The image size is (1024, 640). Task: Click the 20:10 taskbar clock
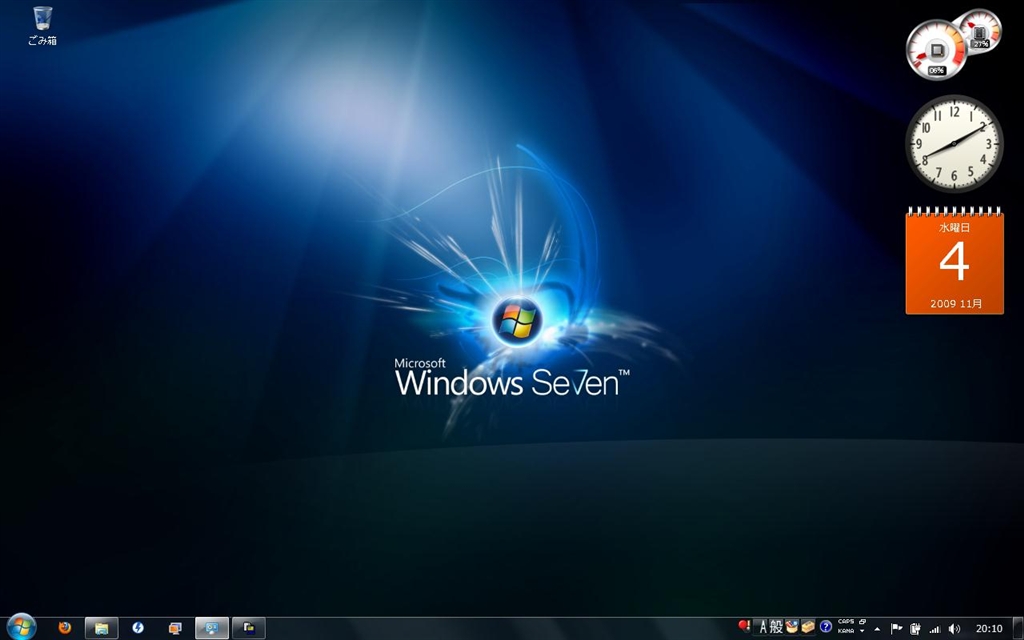pos(989,628)
